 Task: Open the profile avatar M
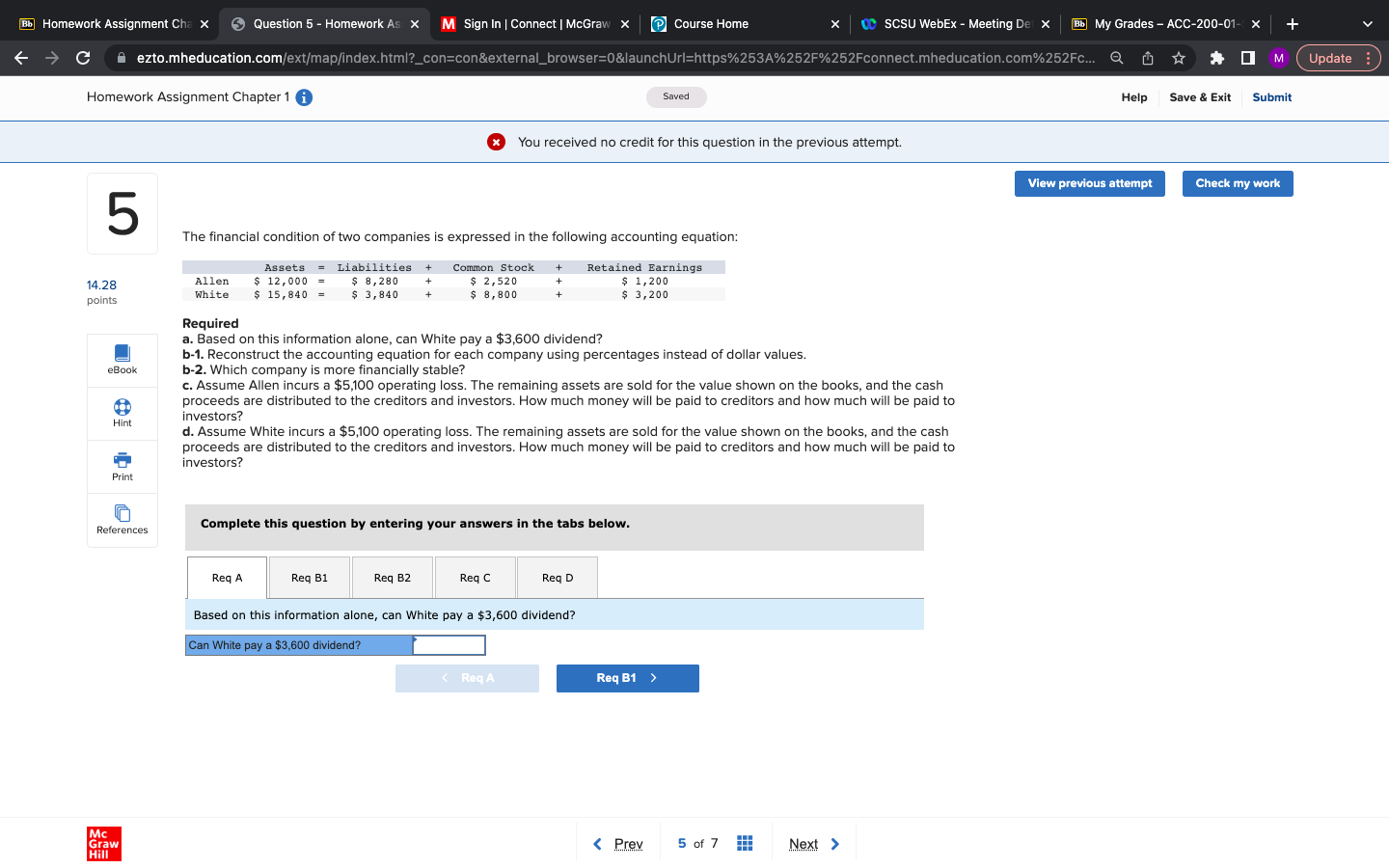(1279, 58)
